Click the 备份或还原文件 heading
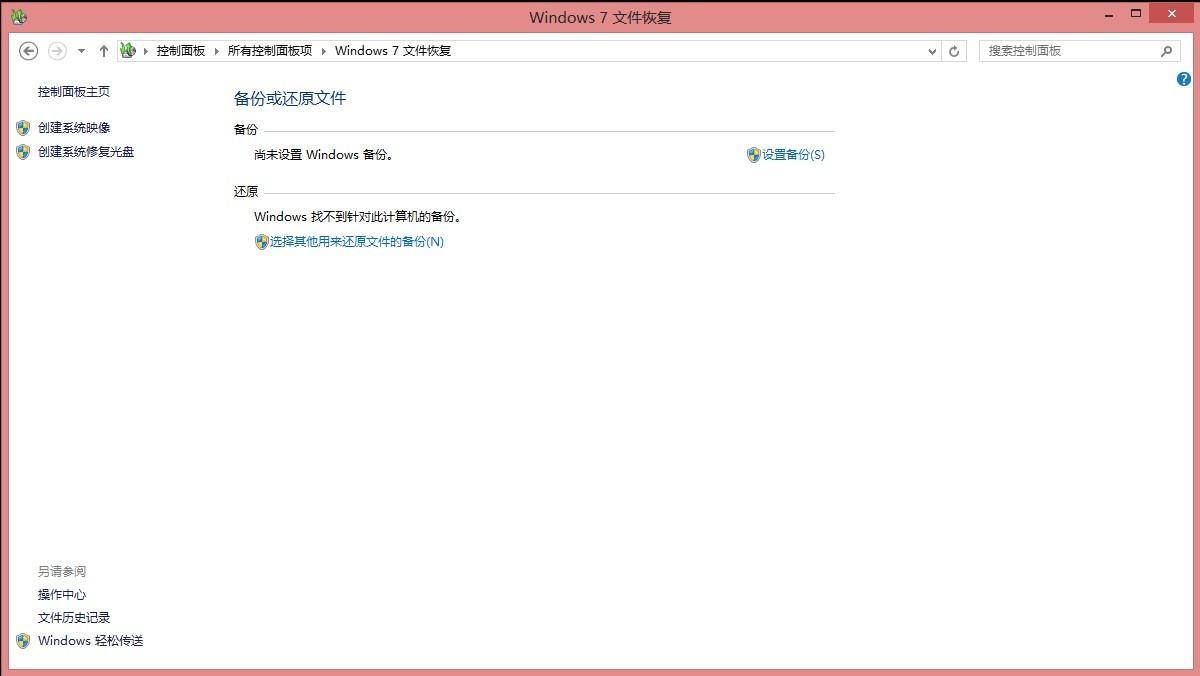This screenshot has height=676, width=1200. pos(290,98)
